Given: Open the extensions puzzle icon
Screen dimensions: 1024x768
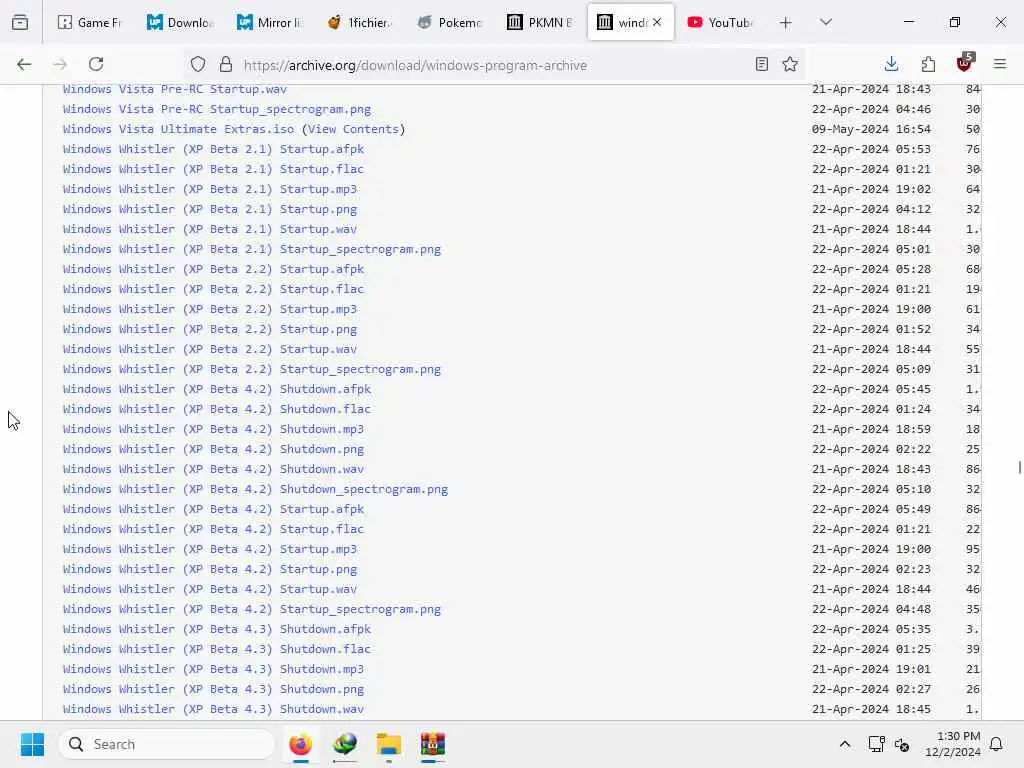Looking at the screenshot, I should (x=928, y=64).
